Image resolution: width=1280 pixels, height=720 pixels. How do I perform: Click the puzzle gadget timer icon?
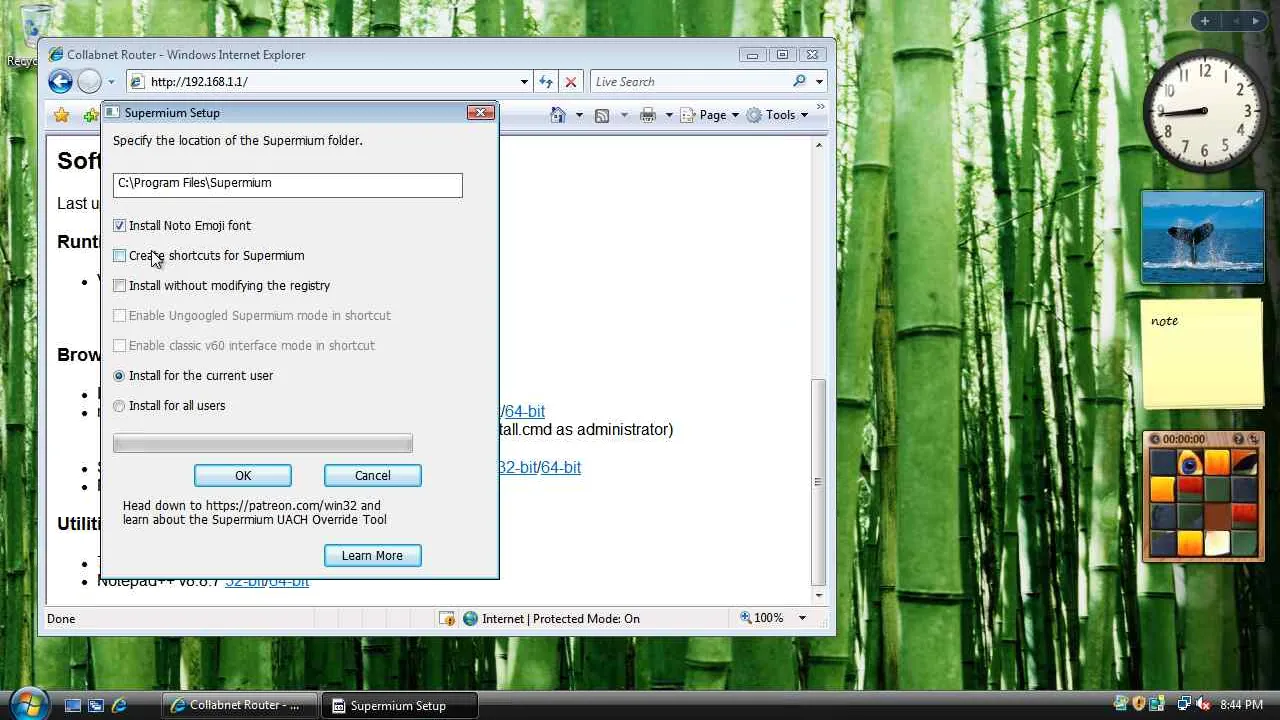pos(1155,439)
